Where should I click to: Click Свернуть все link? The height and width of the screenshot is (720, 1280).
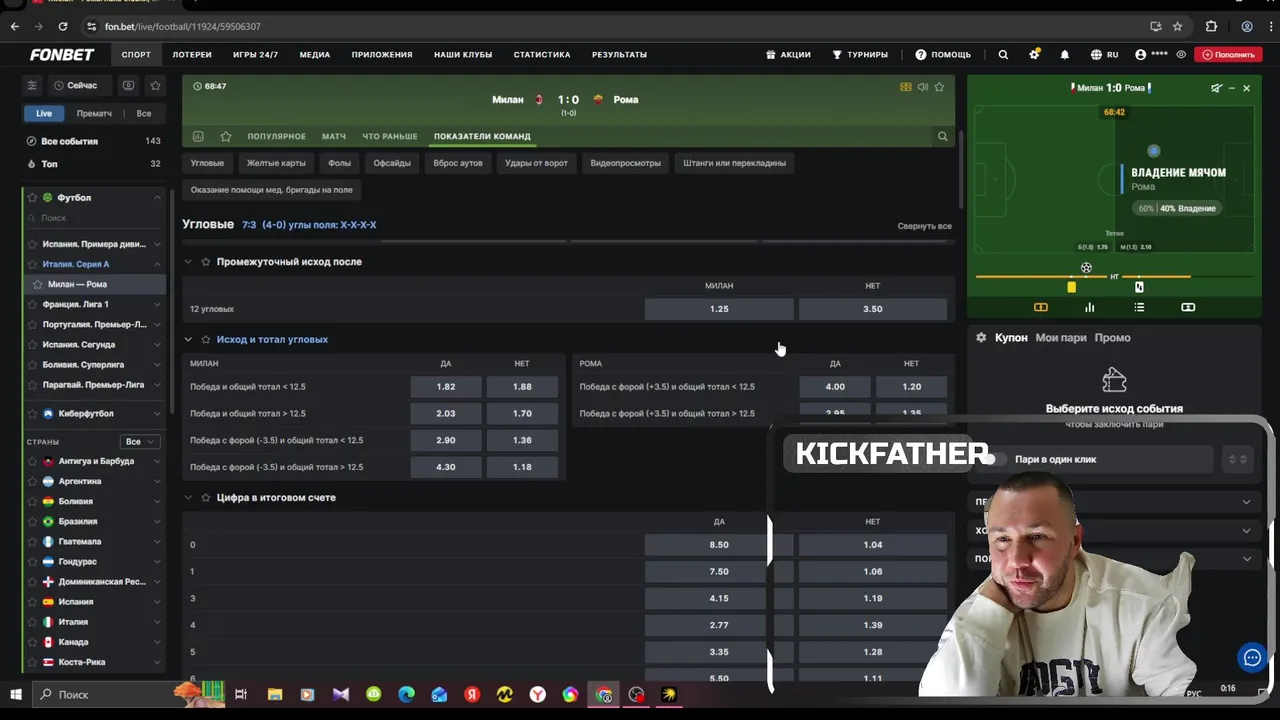click(924, 226)
